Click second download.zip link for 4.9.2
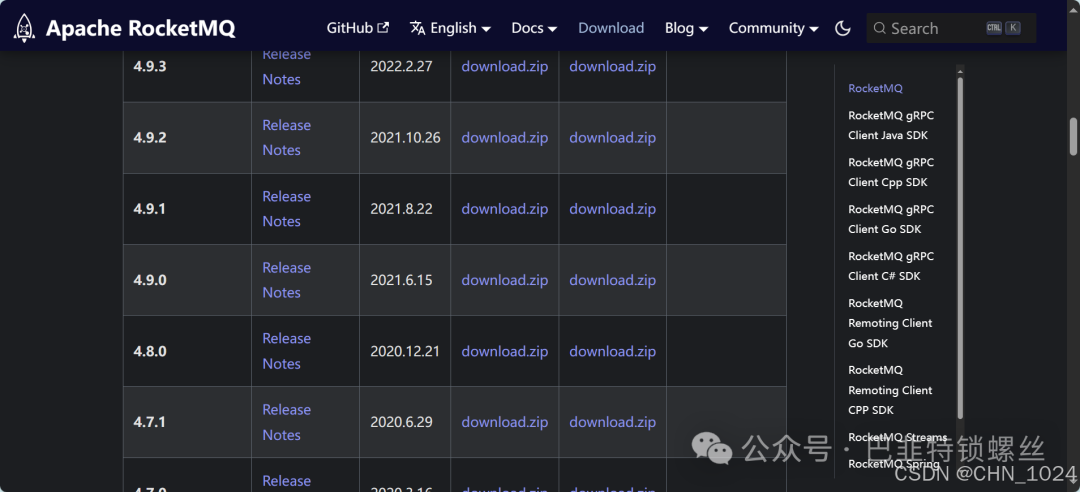Screen dimensions: 1080x492 [612, 138]
